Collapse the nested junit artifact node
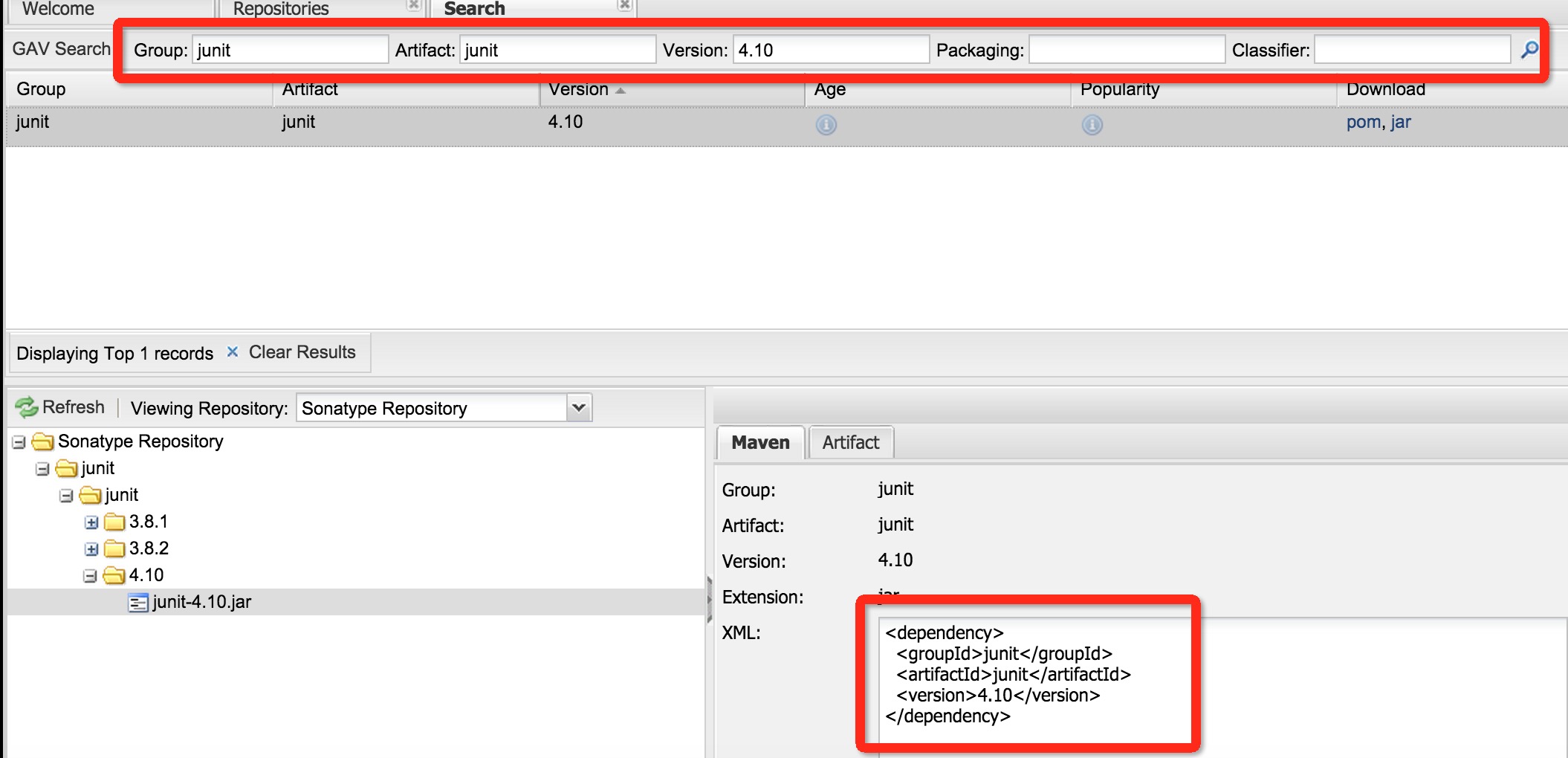 (x=66, y=496)
